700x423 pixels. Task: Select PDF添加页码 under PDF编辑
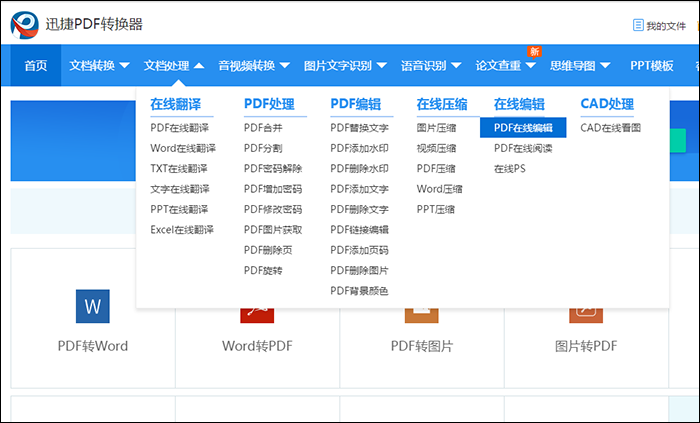point(359,250)
